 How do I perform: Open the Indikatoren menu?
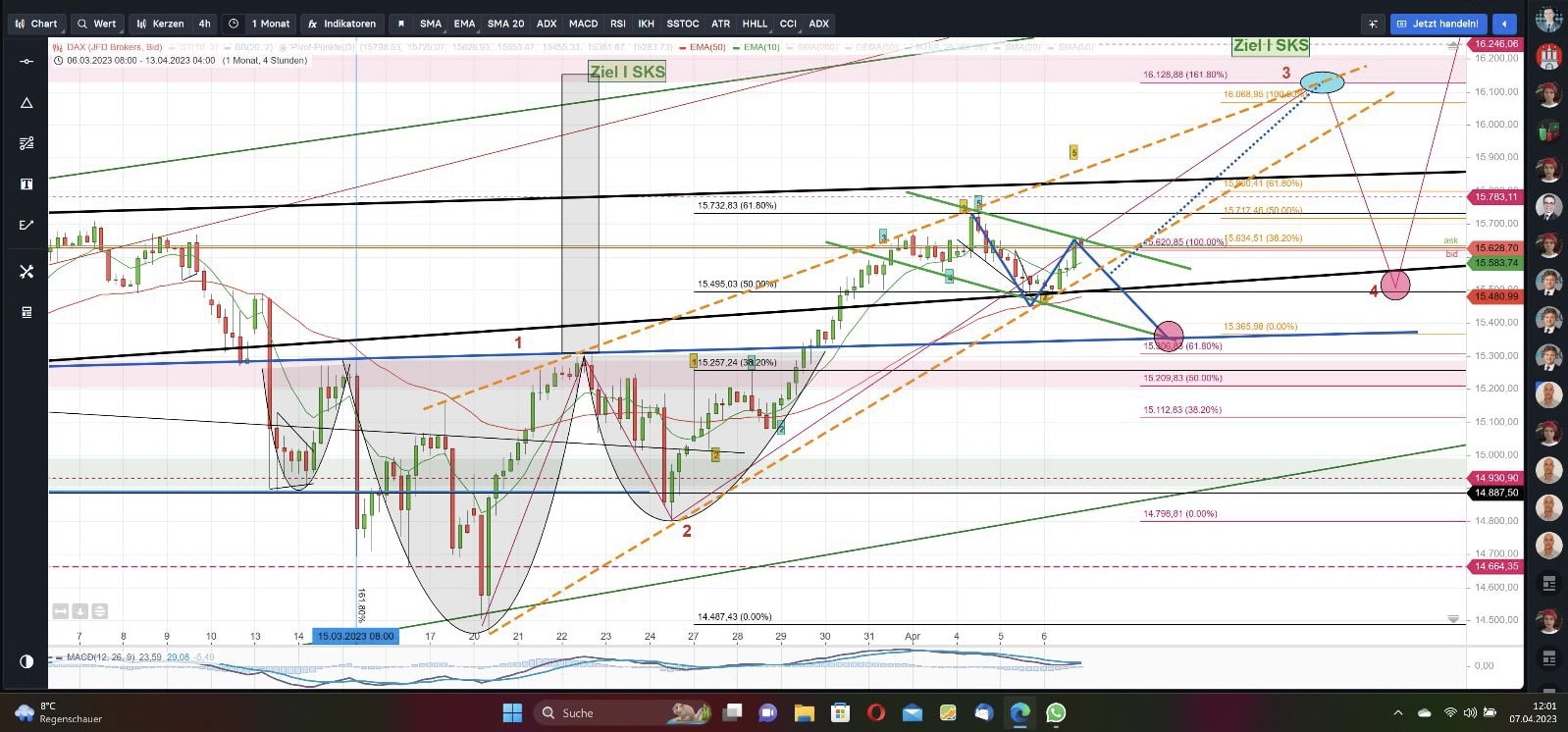tap(341, 24)
